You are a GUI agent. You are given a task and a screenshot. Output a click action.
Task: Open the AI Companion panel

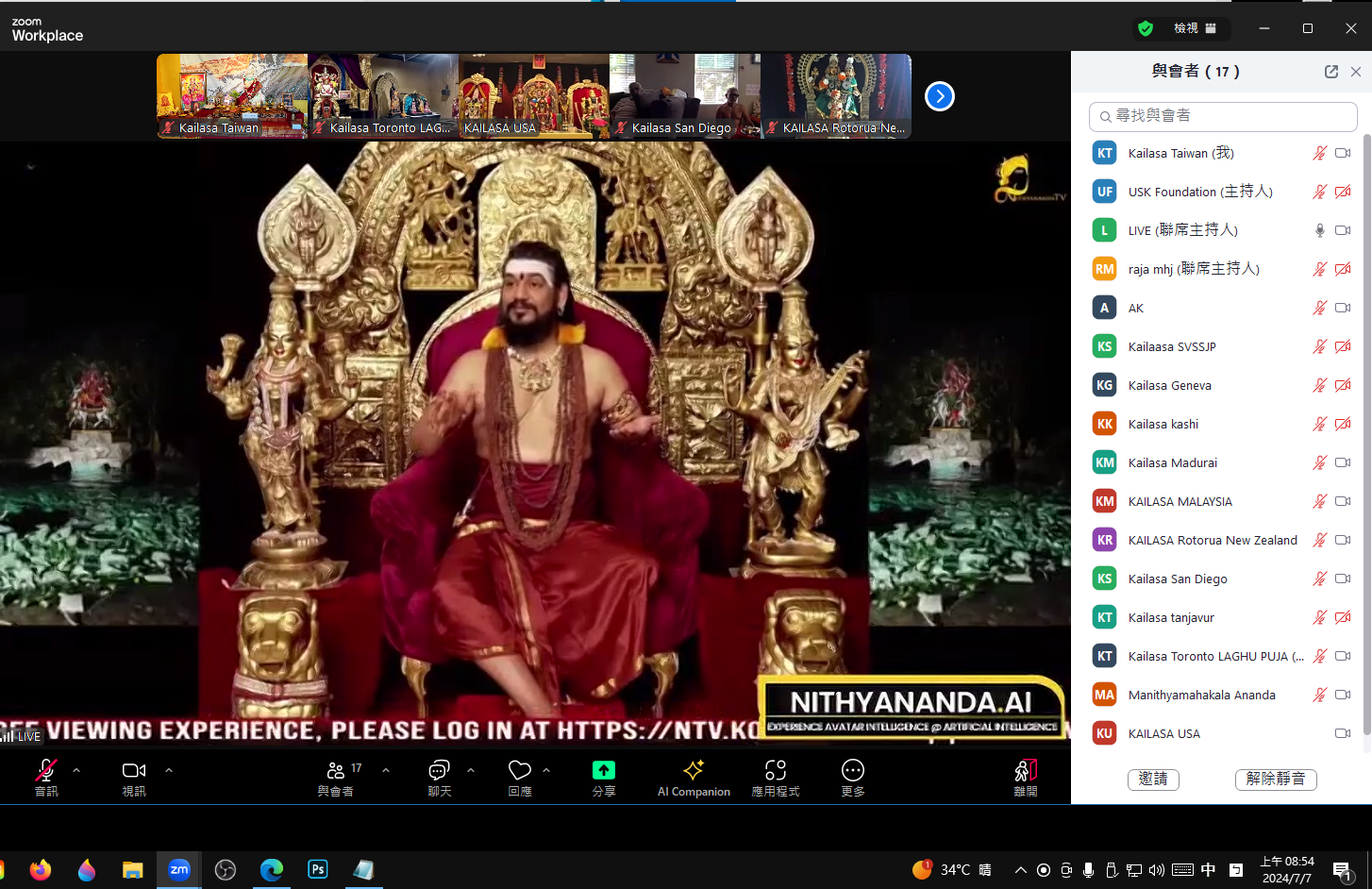pos(694,778)
